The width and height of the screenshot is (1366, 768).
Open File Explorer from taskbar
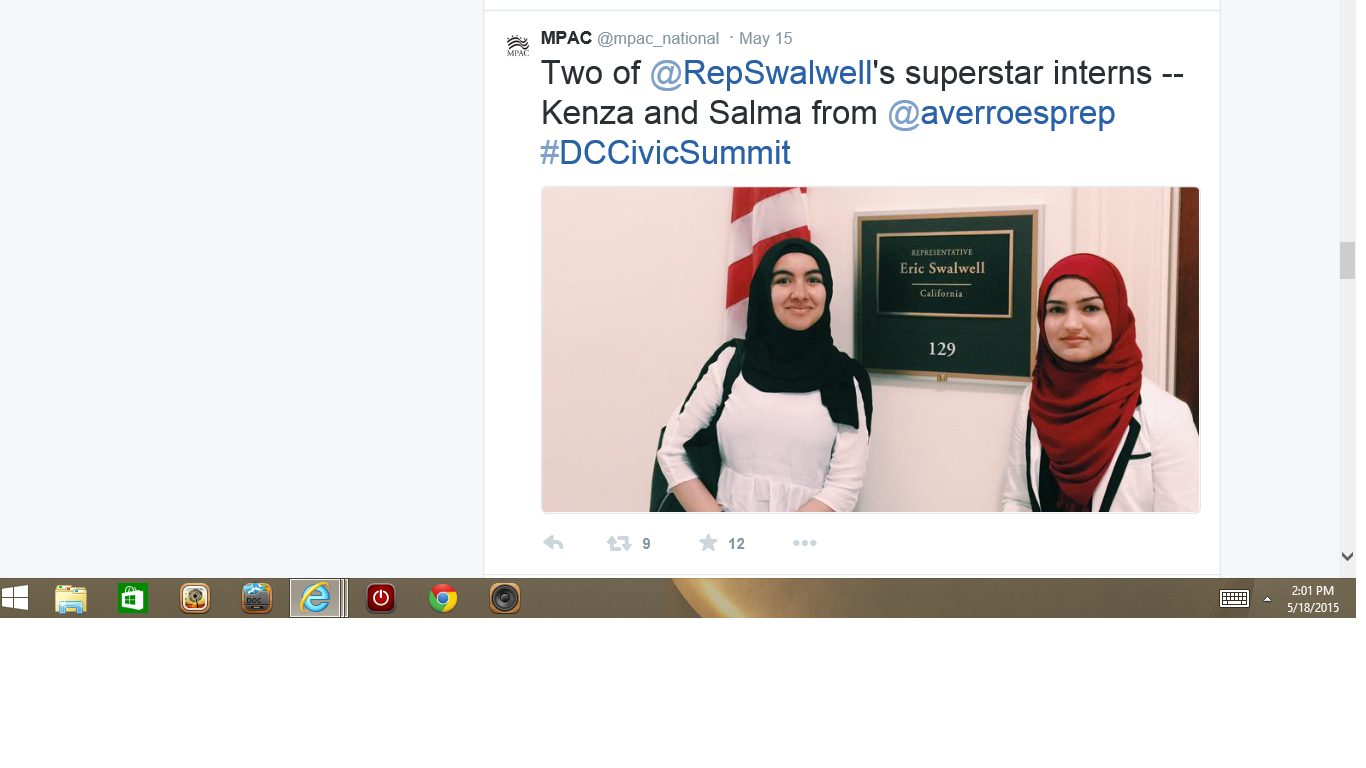coord(71,598)
